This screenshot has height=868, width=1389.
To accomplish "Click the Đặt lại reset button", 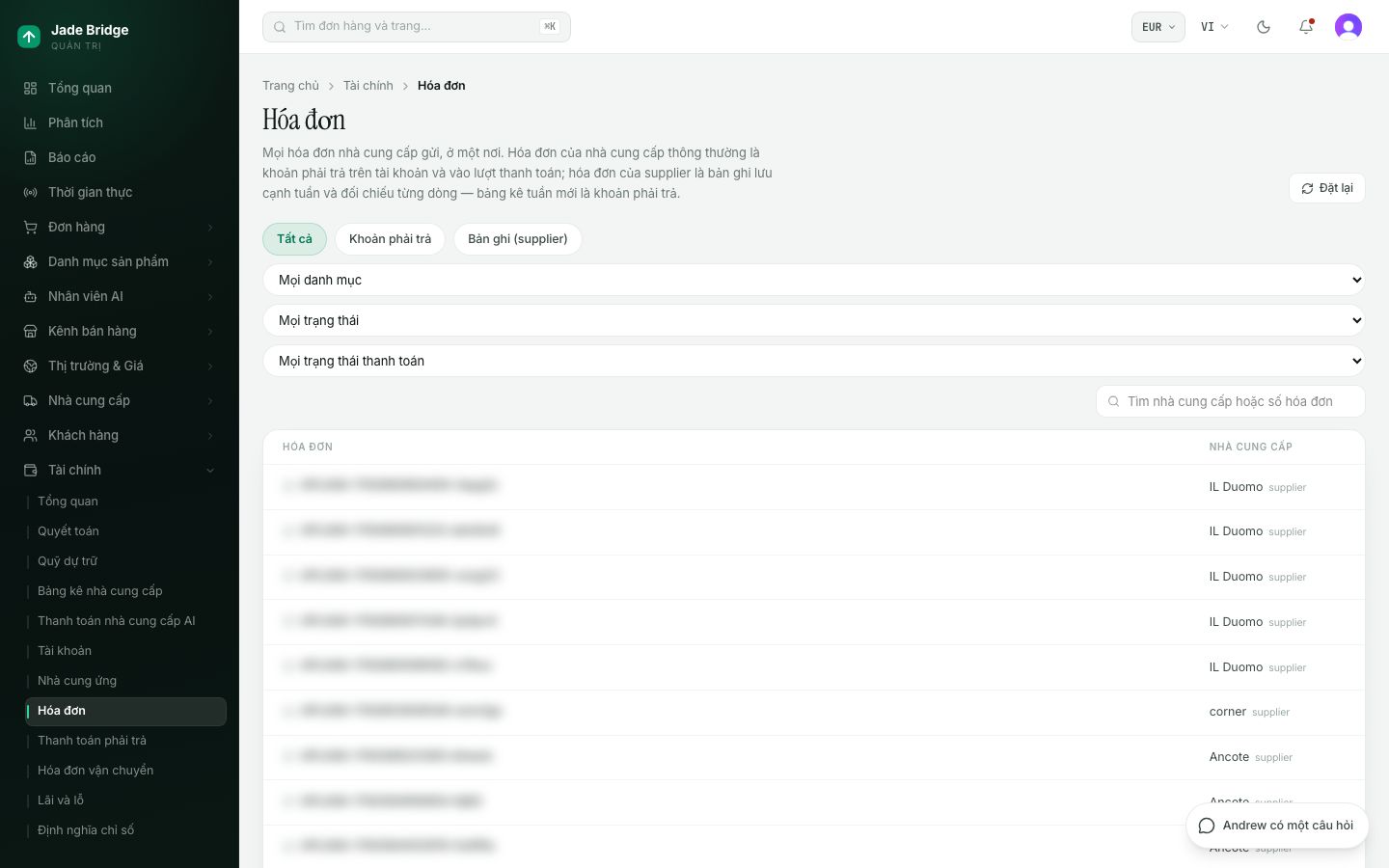I will pyautogui.click(x=1327, y=188).
